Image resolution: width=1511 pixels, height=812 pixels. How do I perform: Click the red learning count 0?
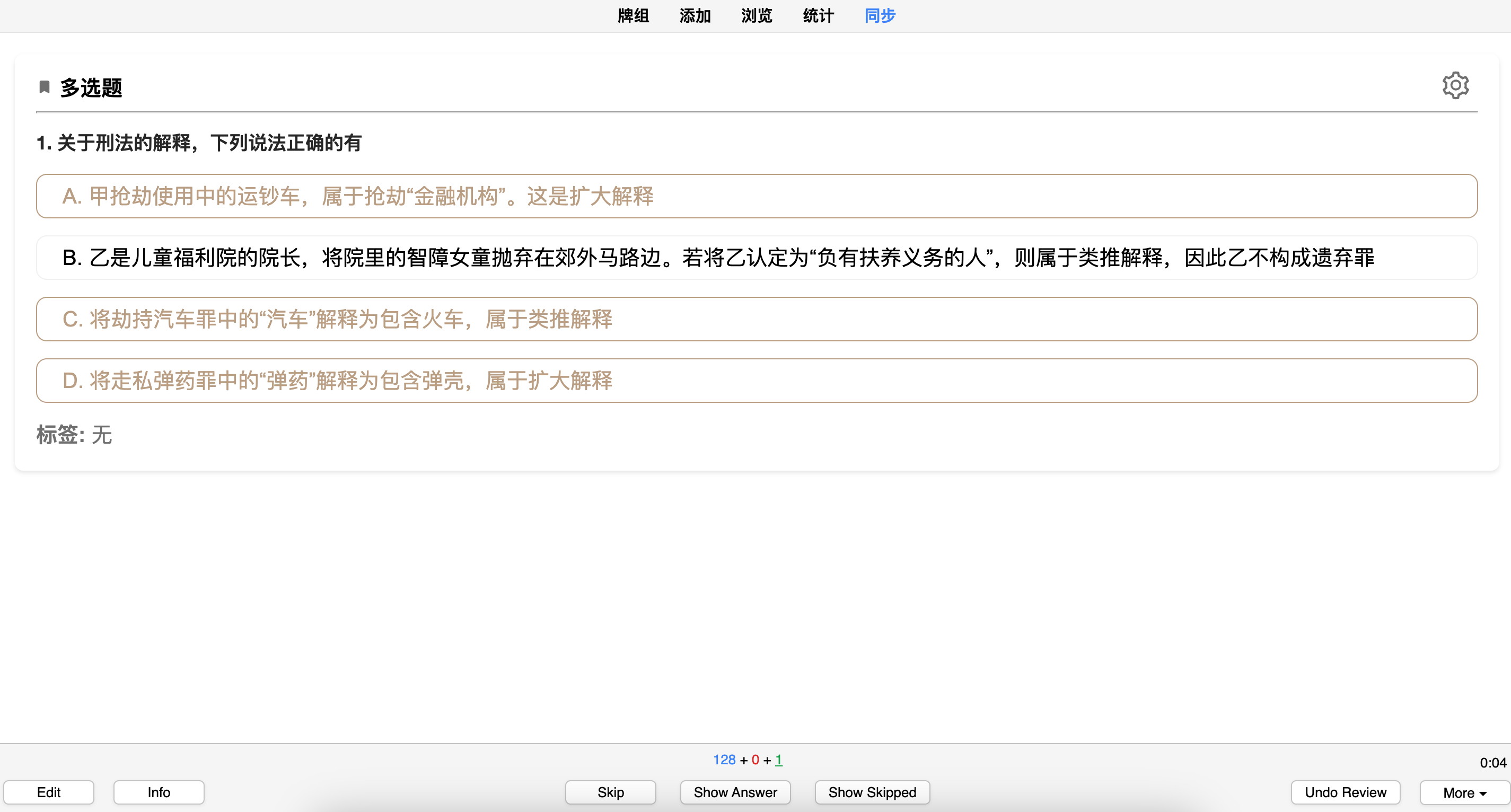tap(755, 760)
